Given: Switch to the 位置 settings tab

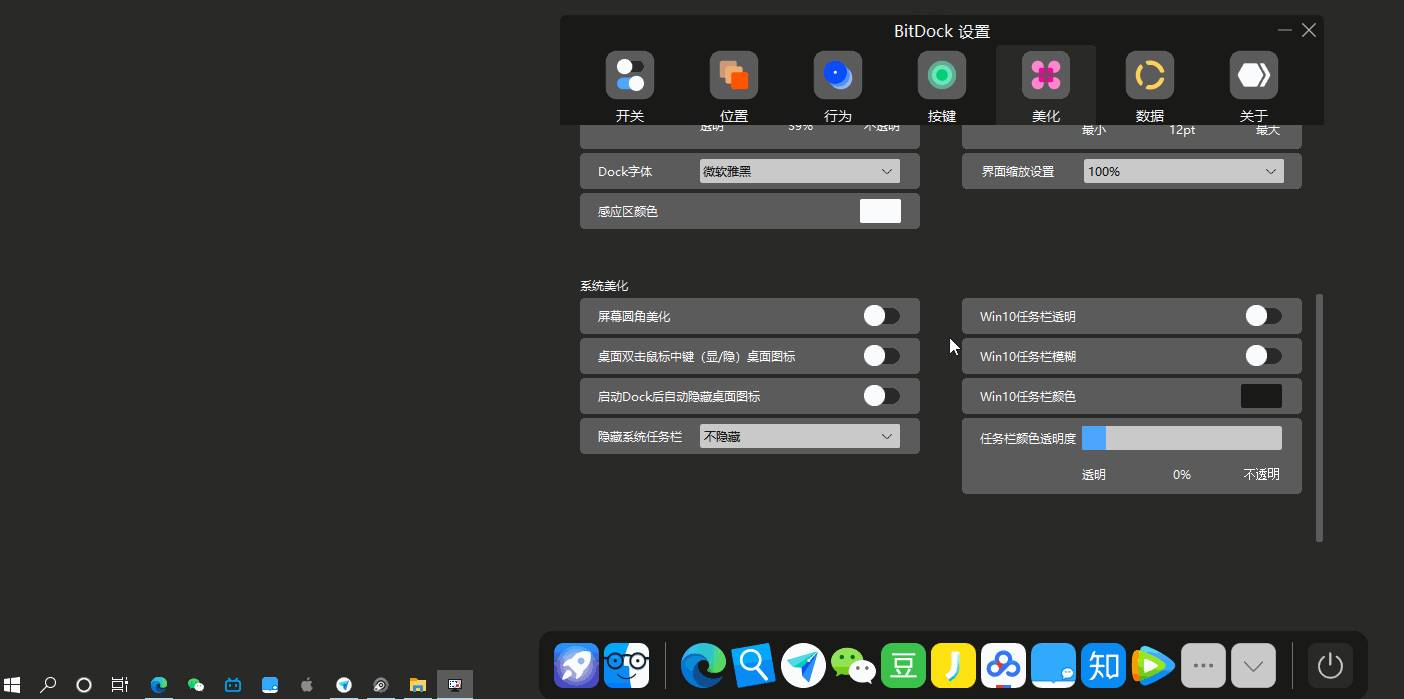Looking at the screenshot, I should click(734, 75).
